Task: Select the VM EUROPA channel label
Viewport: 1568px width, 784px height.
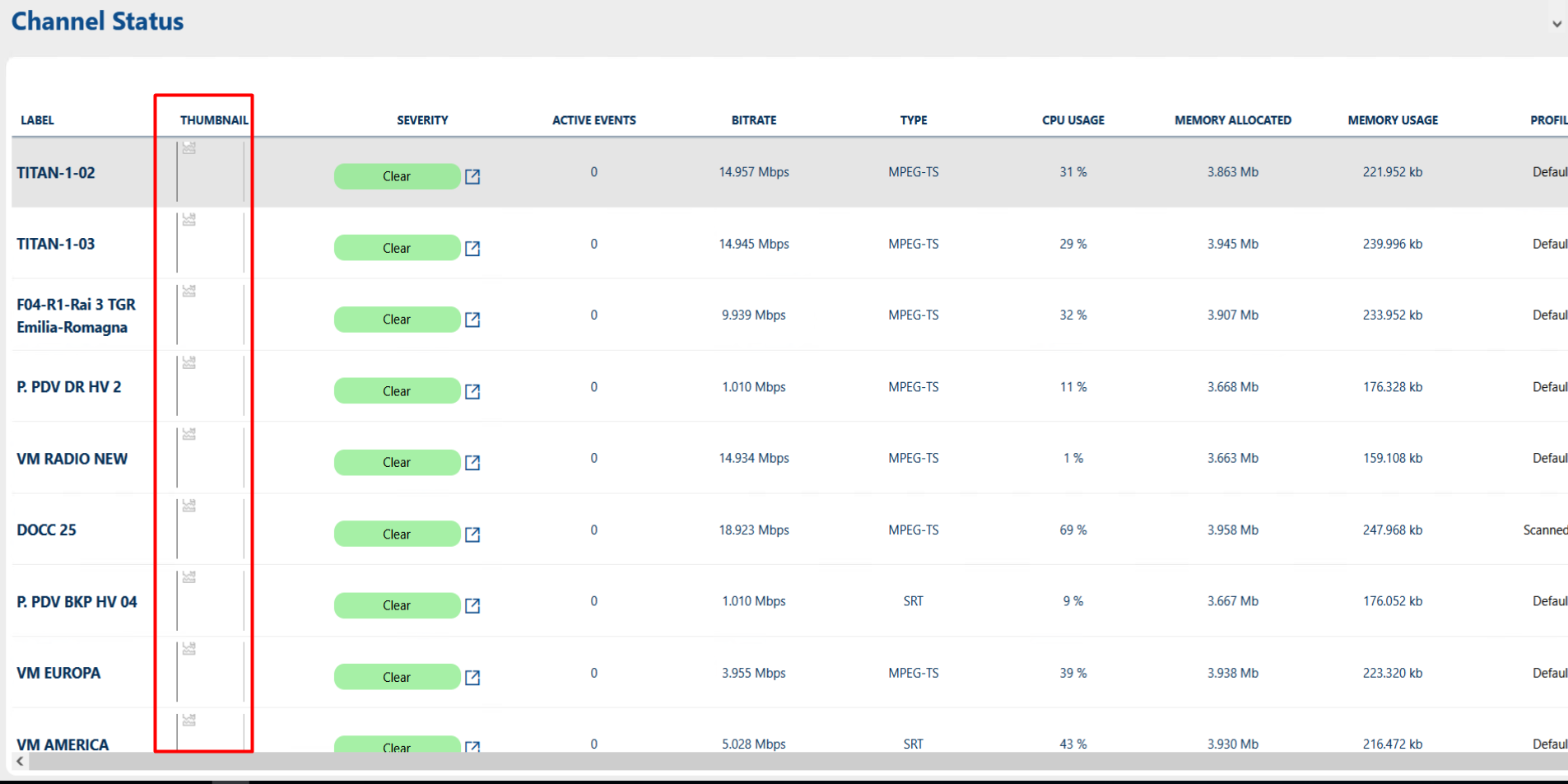Action: point(58,673)
